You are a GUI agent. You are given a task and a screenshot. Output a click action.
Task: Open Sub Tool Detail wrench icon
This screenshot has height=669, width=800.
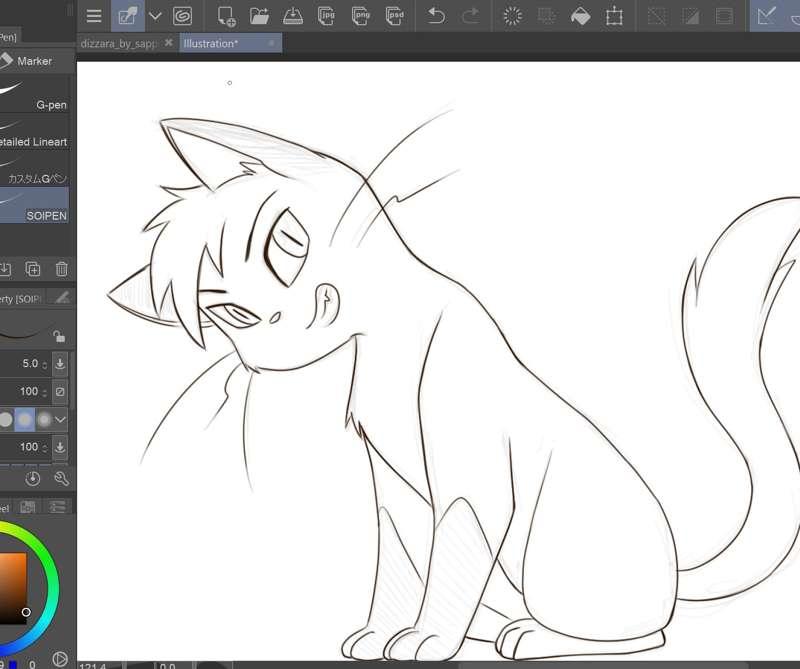tap(61, 478)
